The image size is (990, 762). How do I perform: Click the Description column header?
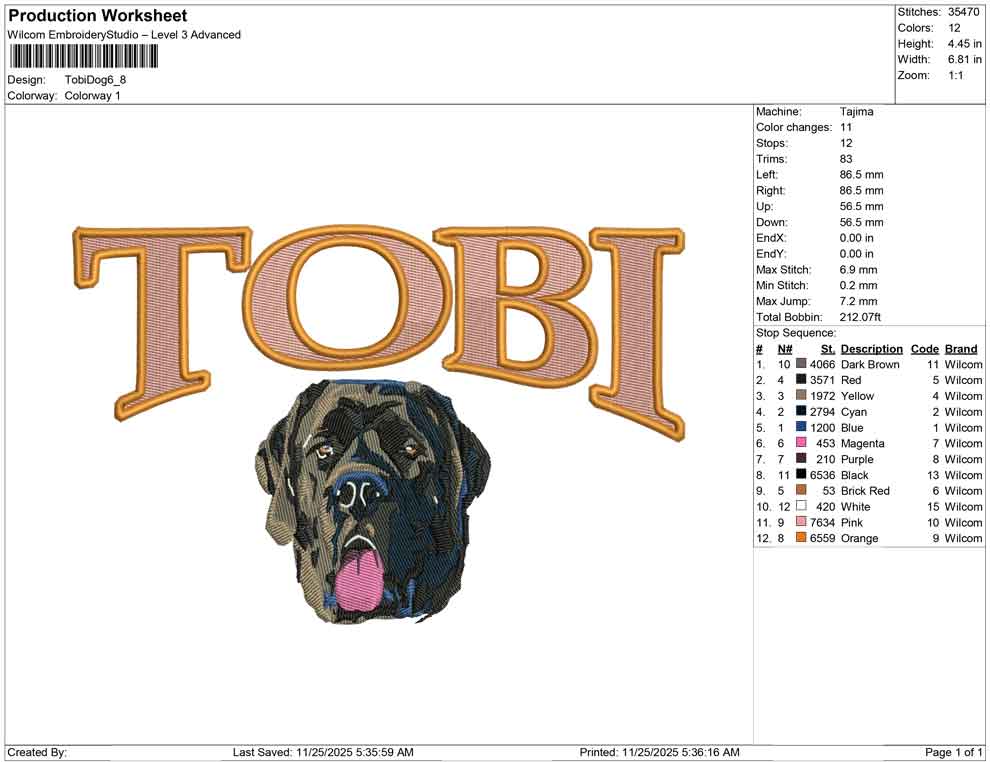871,348
